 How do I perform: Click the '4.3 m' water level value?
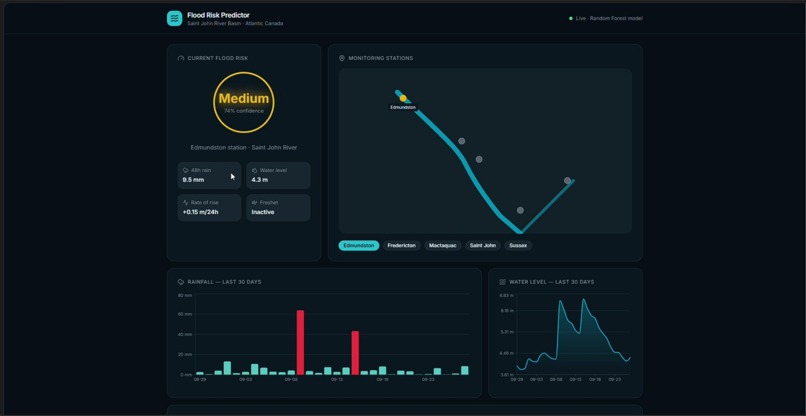point(260,180)
